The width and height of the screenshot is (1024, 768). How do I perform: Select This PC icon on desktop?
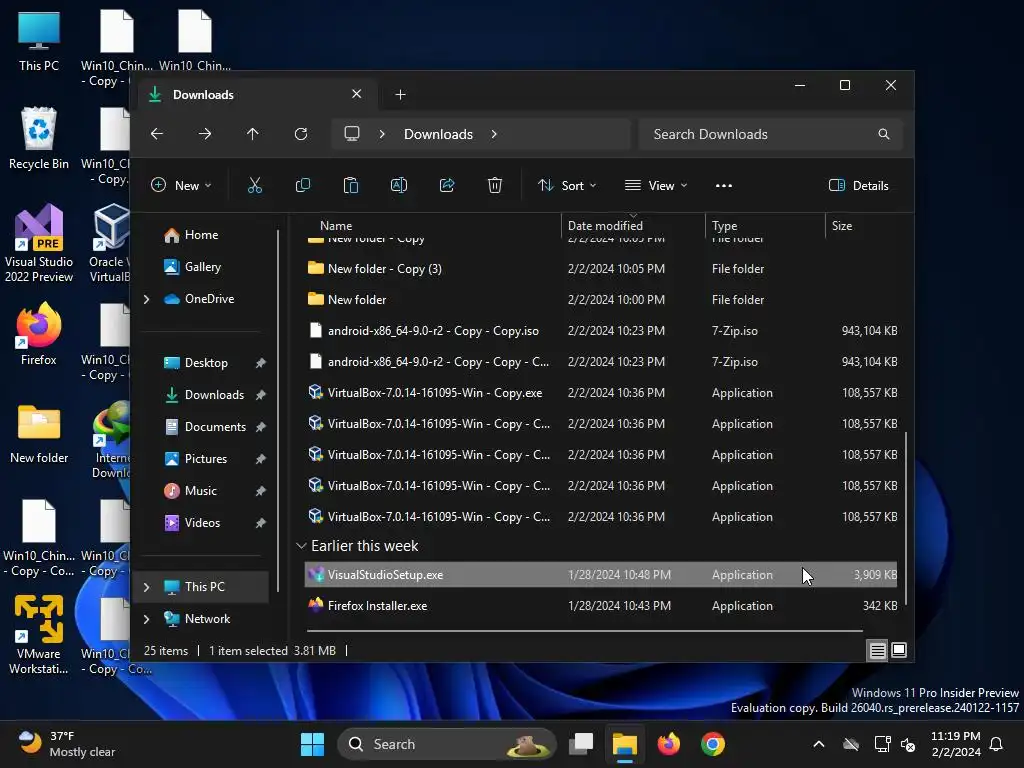coord(39,40)
